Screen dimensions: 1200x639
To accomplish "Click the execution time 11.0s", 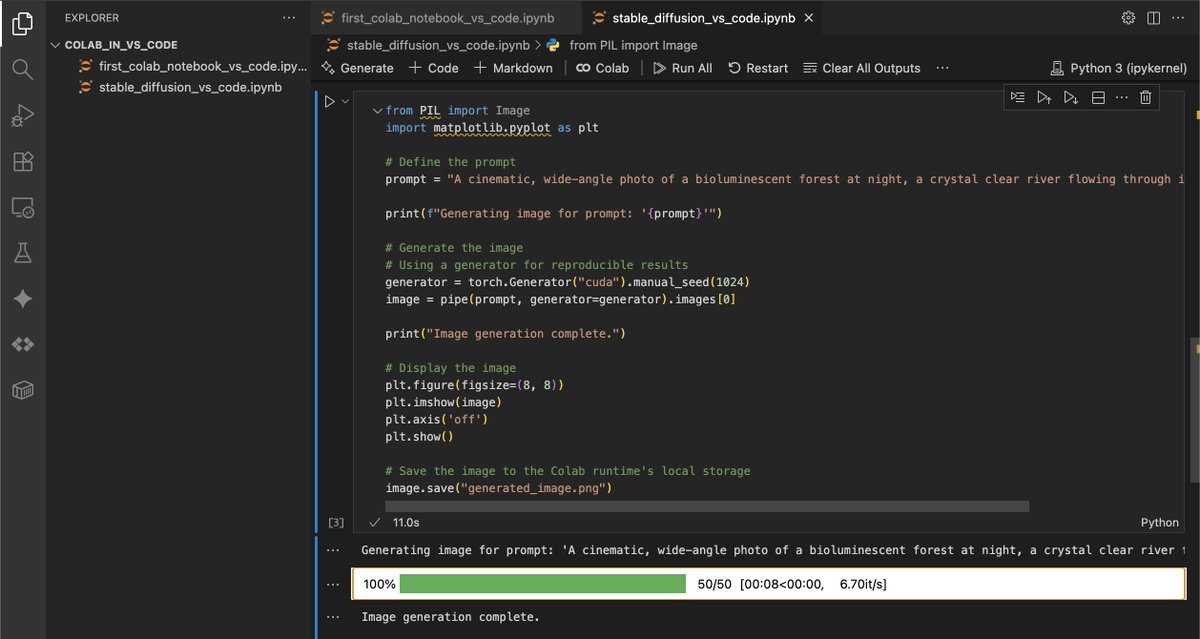I will [406, 523].
